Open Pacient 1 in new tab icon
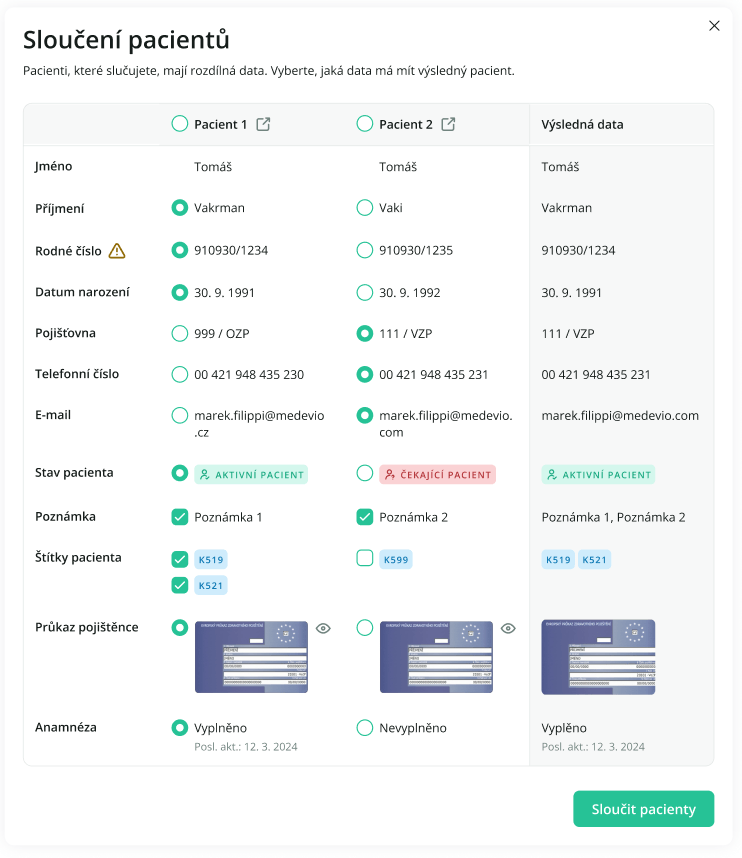This screenshot has height=858, width=742. [263, 125]
